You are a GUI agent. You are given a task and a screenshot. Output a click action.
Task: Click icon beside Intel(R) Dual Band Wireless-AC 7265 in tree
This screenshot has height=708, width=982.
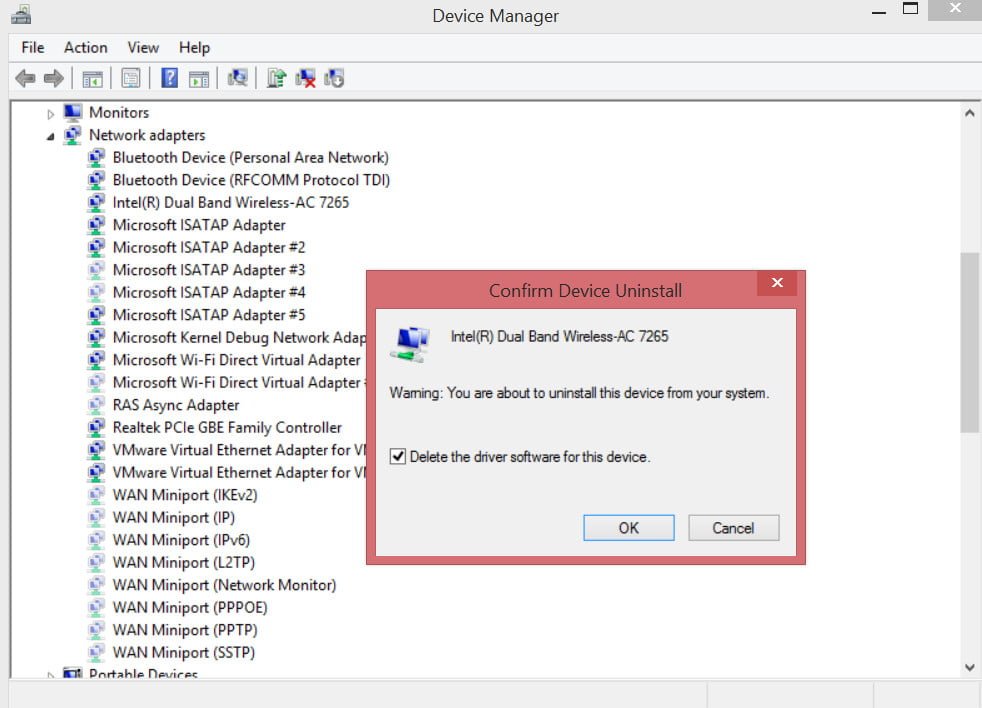click(x=96, y=202)
